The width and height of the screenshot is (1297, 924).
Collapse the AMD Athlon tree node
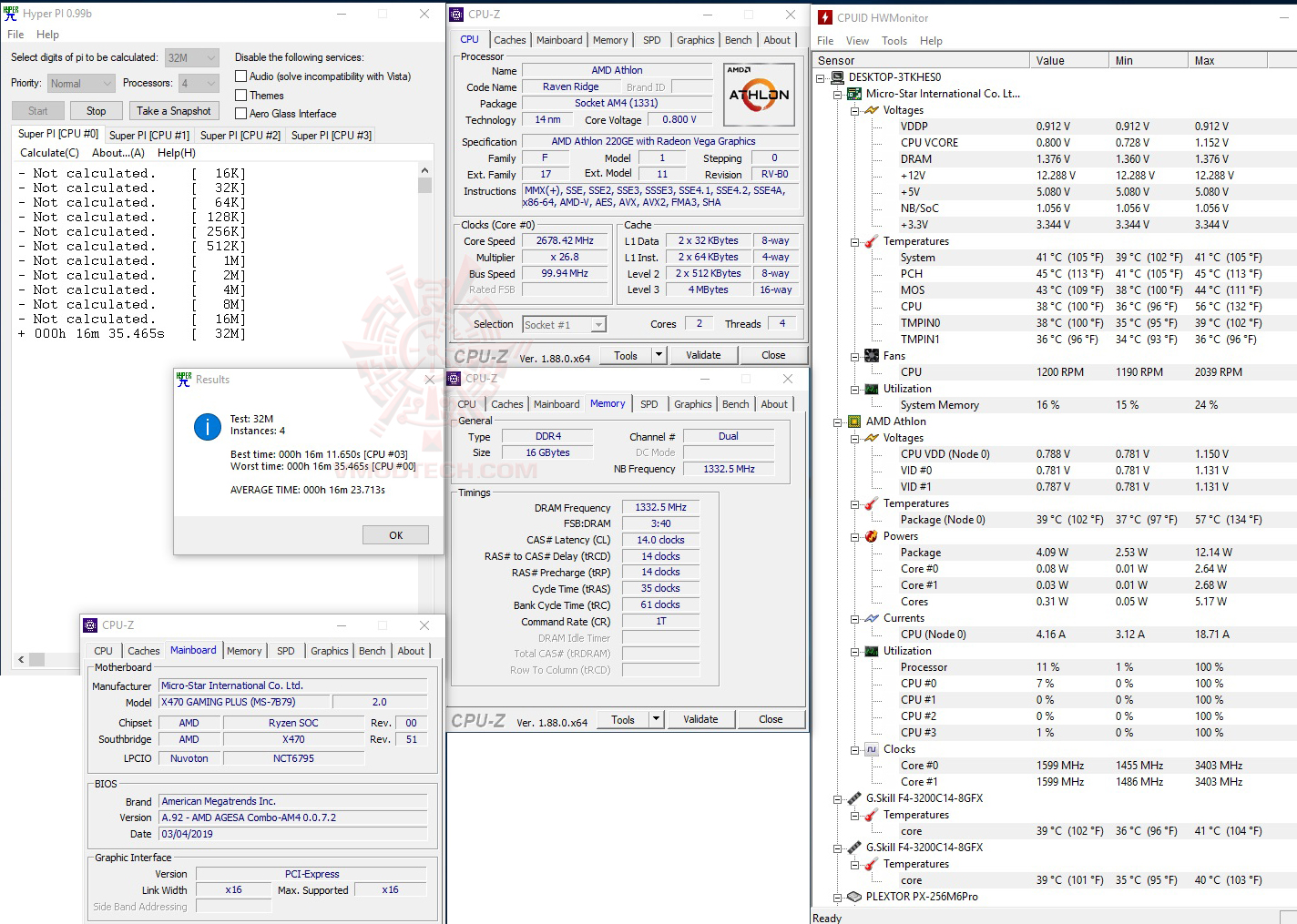(x=838, y=421)
